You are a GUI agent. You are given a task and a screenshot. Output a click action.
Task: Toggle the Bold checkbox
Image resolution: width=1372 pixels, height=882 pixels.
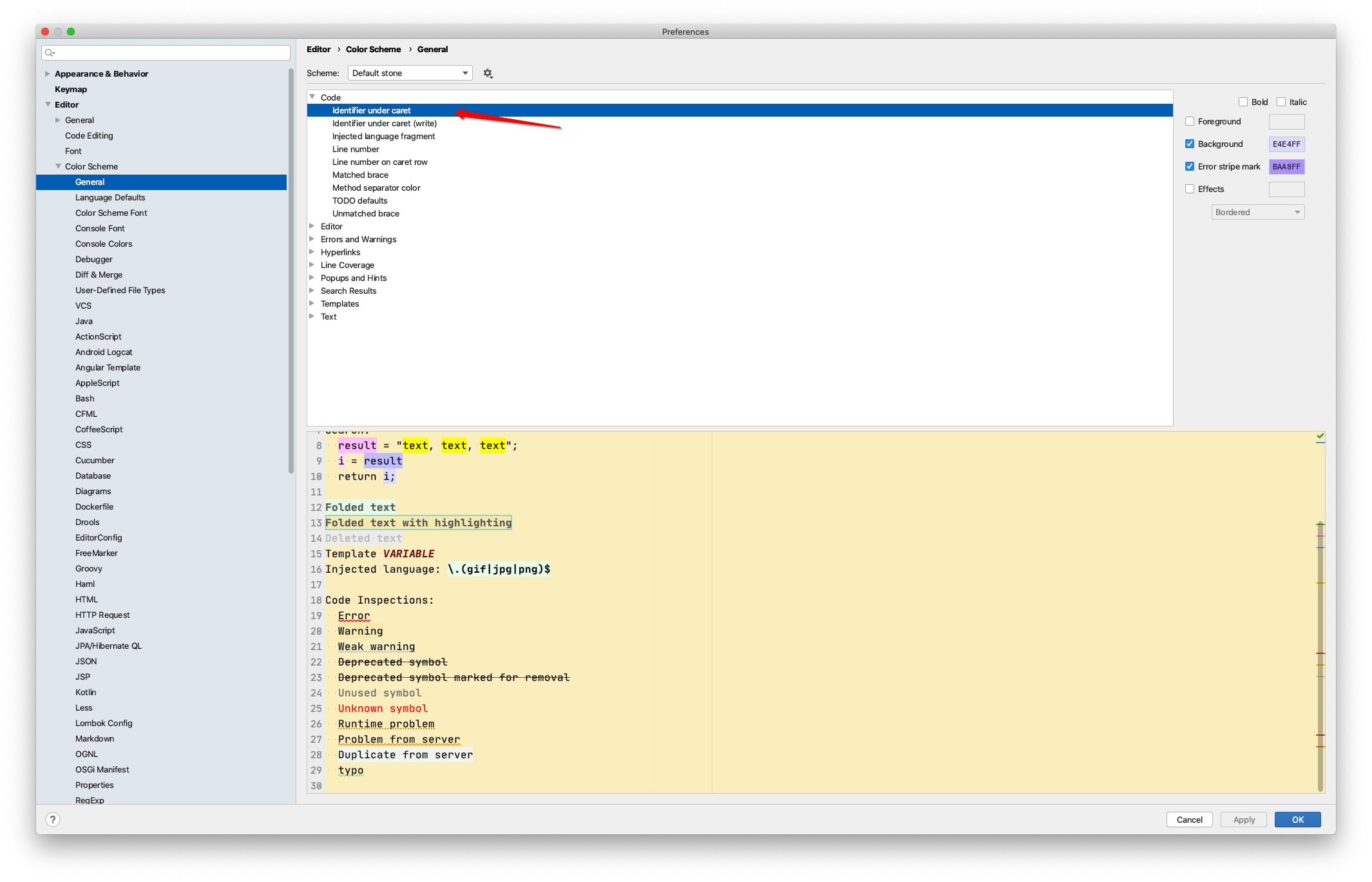[x=1243, y=102]
